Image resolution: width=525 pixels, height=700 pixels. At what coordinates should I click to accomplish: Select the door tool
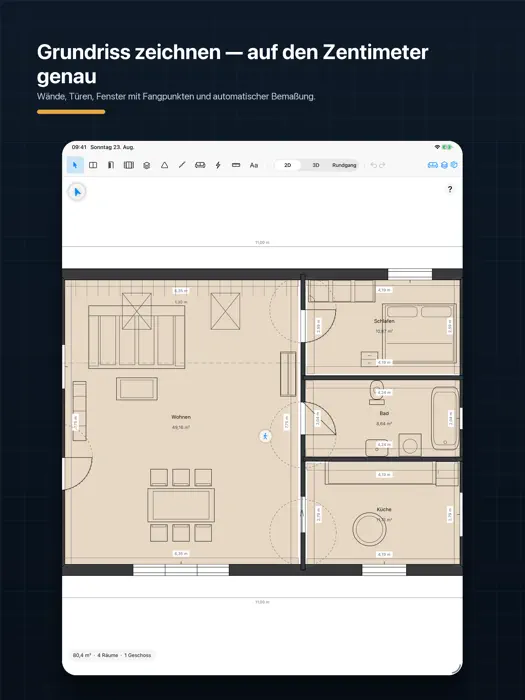(111, 165)
